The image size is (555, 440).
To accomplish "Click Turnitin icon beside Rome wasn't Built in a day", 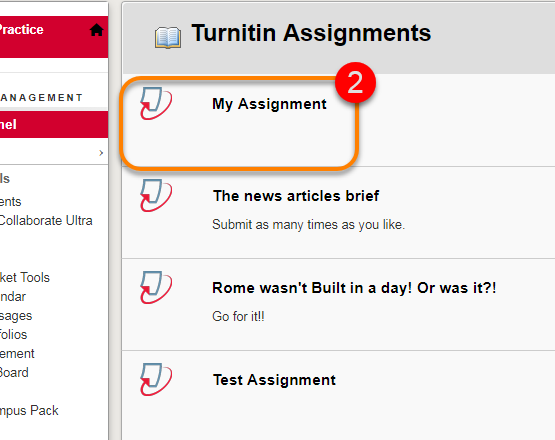I will (156, 287).
